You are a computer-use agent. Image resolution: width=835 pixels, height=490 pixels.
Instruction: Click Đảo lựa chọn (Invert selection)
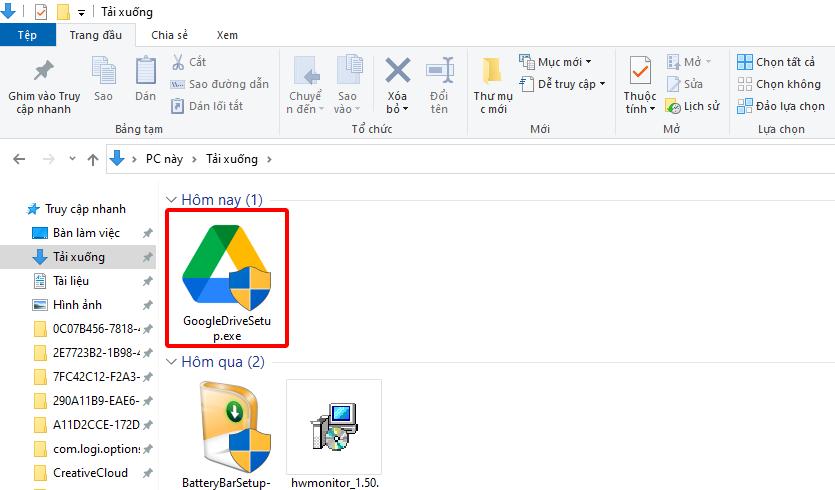point(781,107)
